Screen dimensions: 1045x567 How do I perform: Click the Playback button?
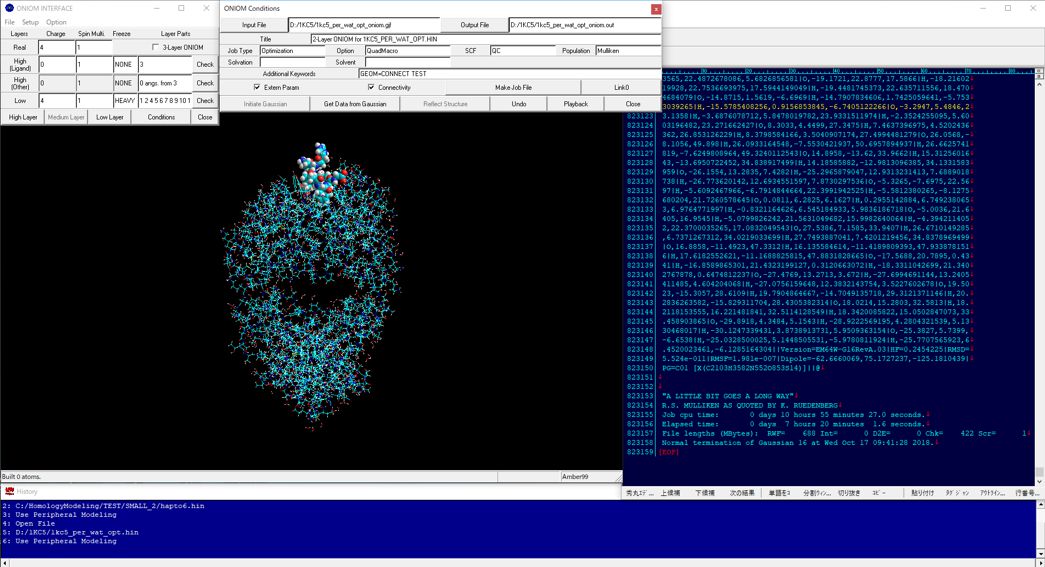coord(576,104)
